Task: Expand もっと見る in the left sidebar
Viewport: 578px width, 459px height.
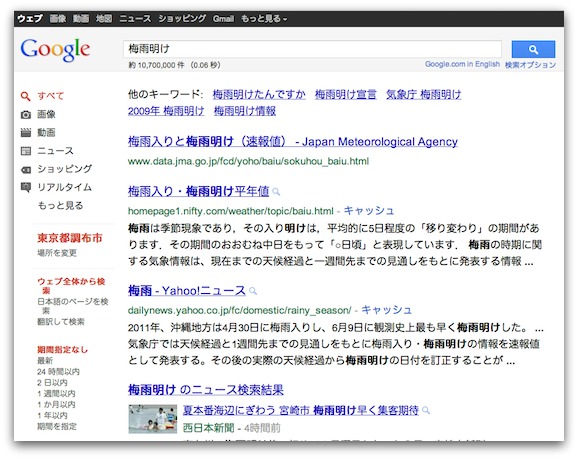Action: pos(60,205)
